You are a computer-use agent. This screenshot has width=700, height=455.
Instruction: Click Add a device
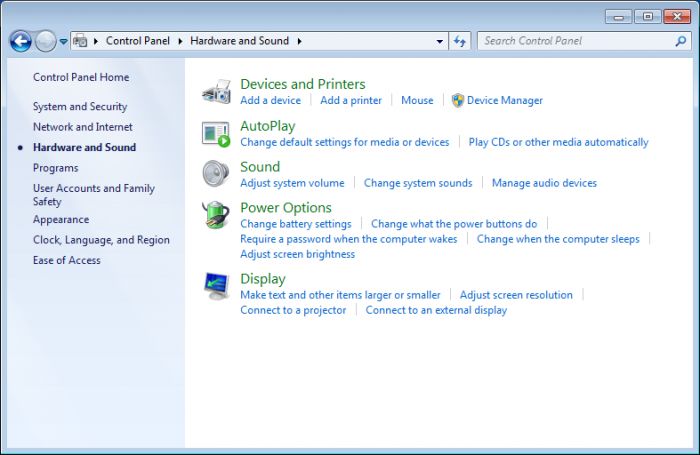pyautogui.click(x=271, y=100)
